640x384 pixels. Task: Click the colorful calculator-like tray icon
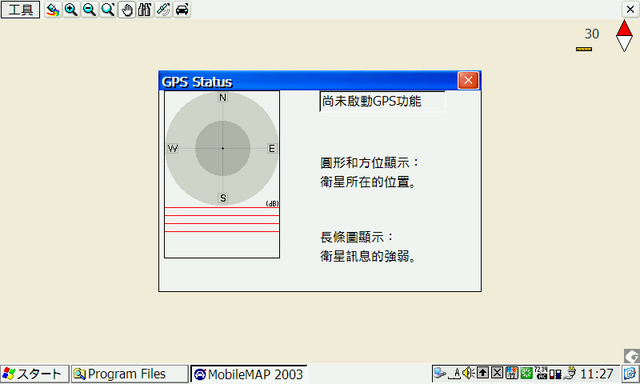pos(511,373)
